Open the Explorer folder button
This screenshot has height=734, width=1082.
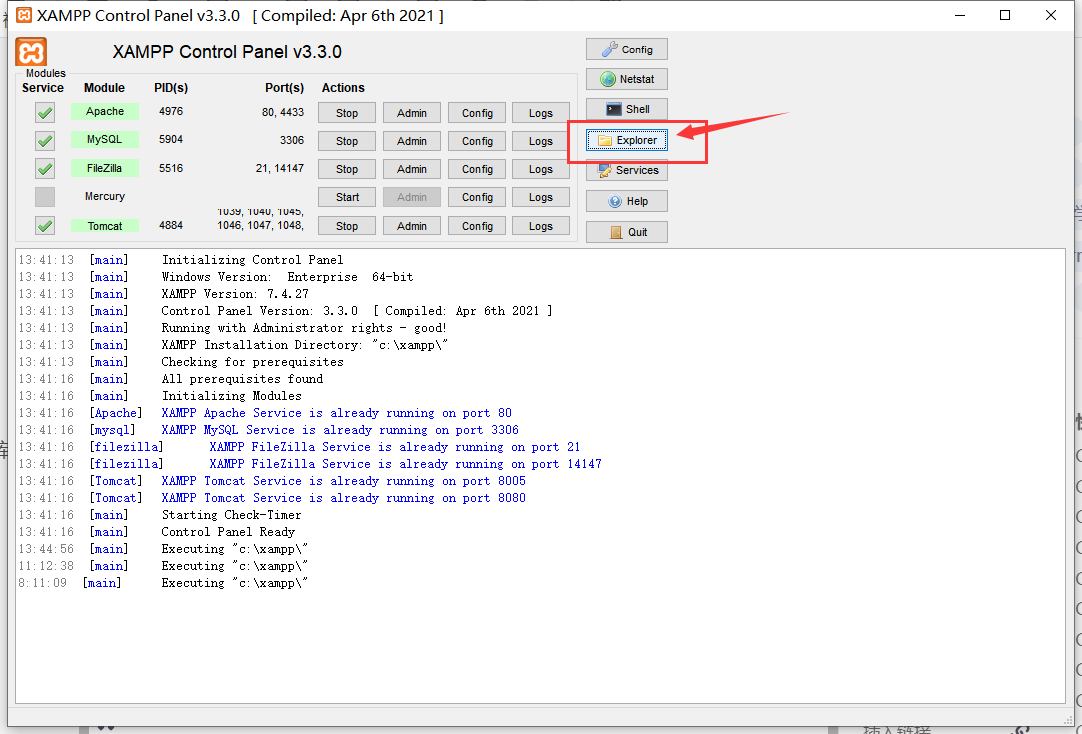click(x=627, y=140)
